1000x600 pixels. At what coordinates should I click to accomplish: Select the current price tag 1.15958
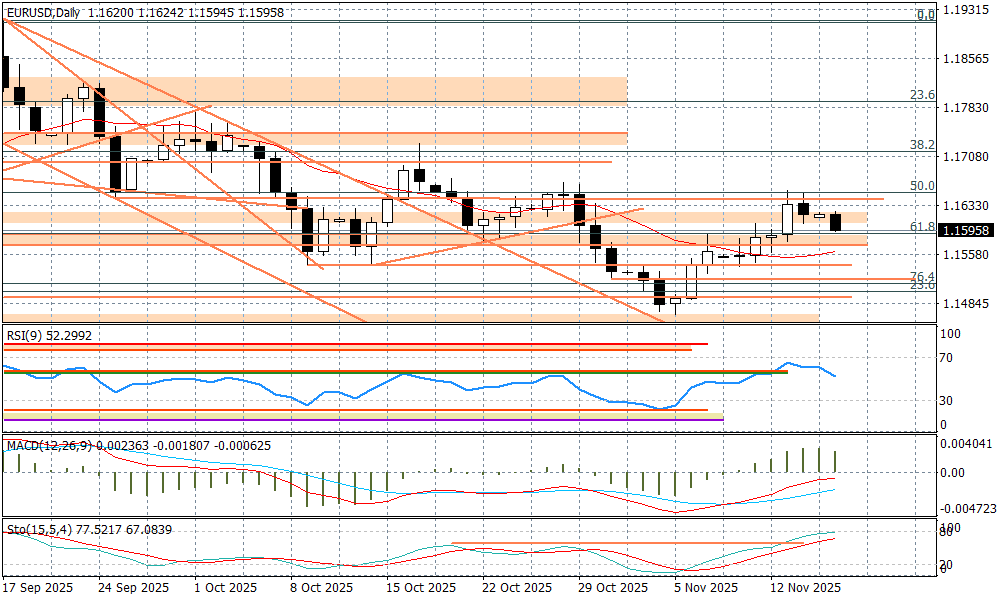click(x=966, y=230)
